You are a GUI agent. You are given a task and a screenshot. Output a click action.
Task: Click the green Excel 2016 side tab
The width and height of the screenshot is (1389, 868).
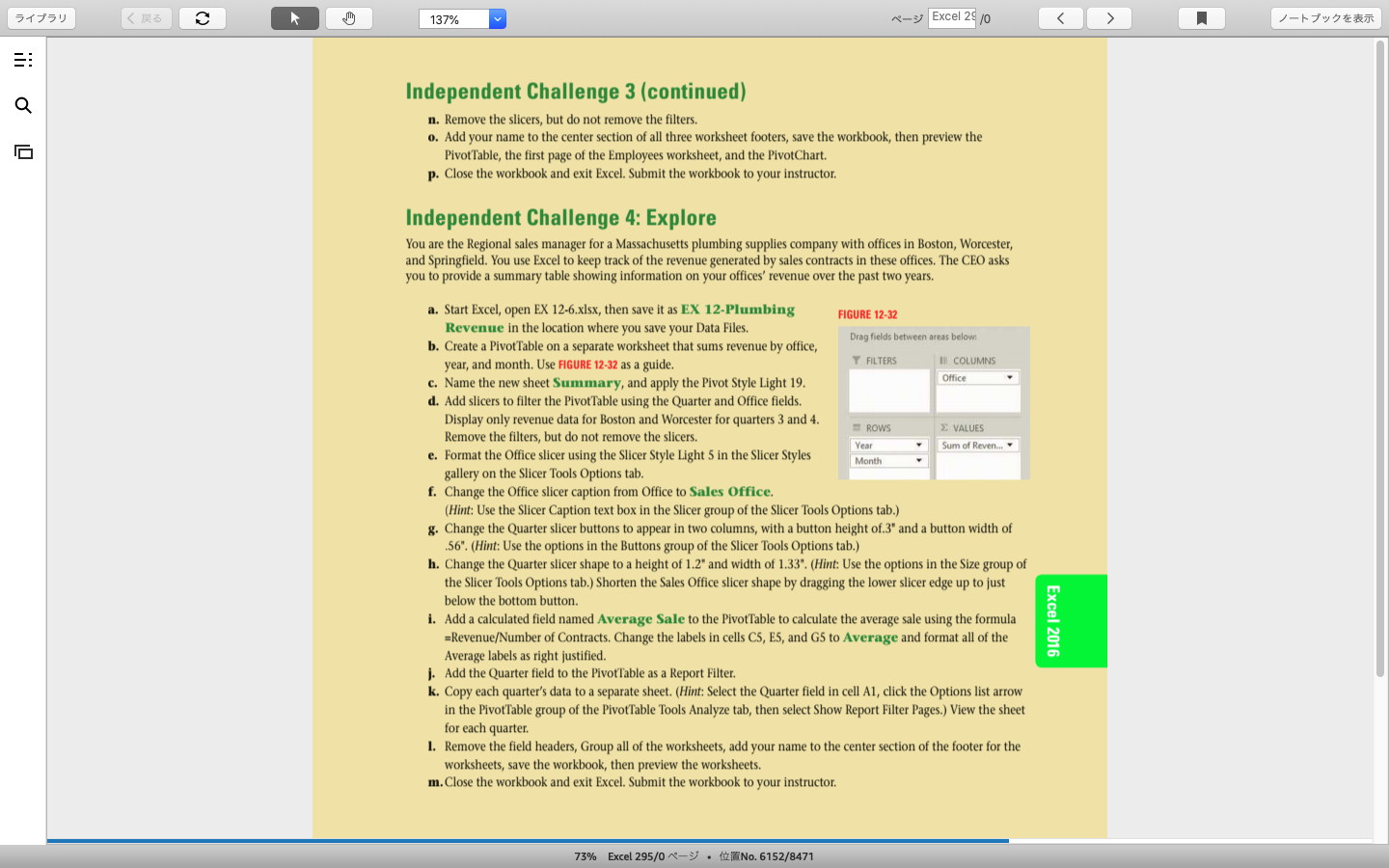click(1071, 621)
